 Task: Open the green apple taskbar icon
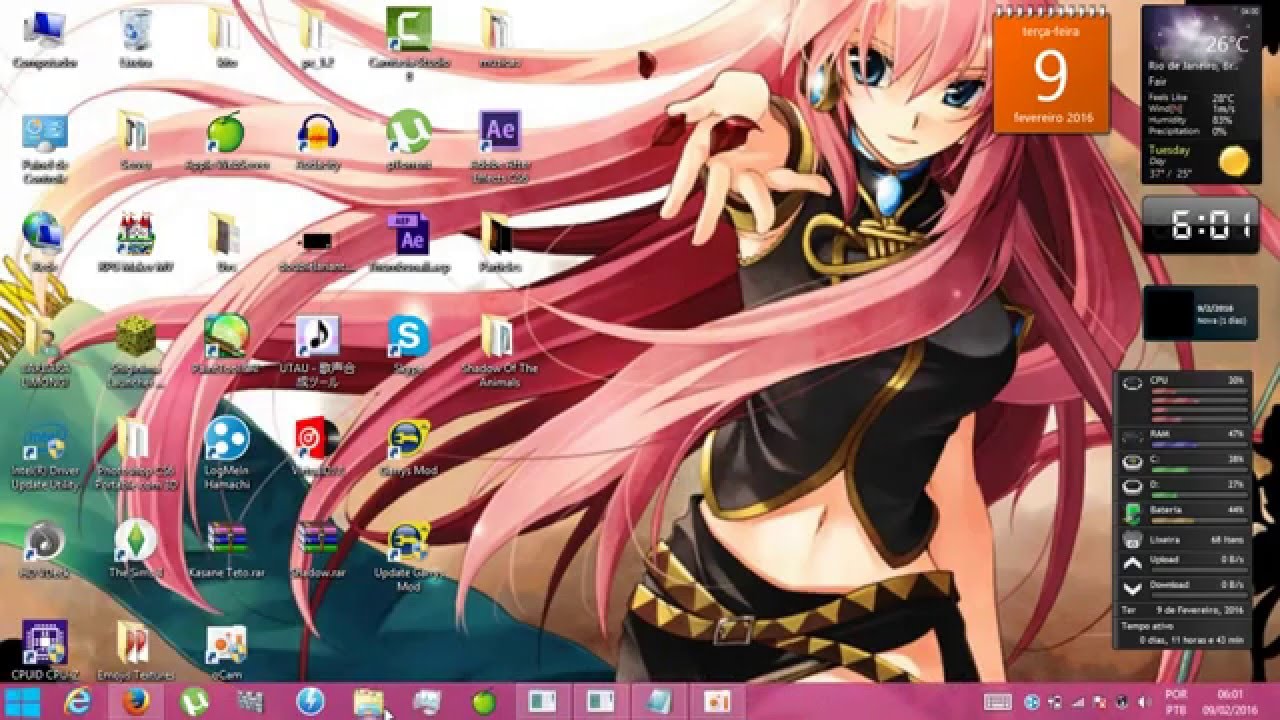[484, 702]
